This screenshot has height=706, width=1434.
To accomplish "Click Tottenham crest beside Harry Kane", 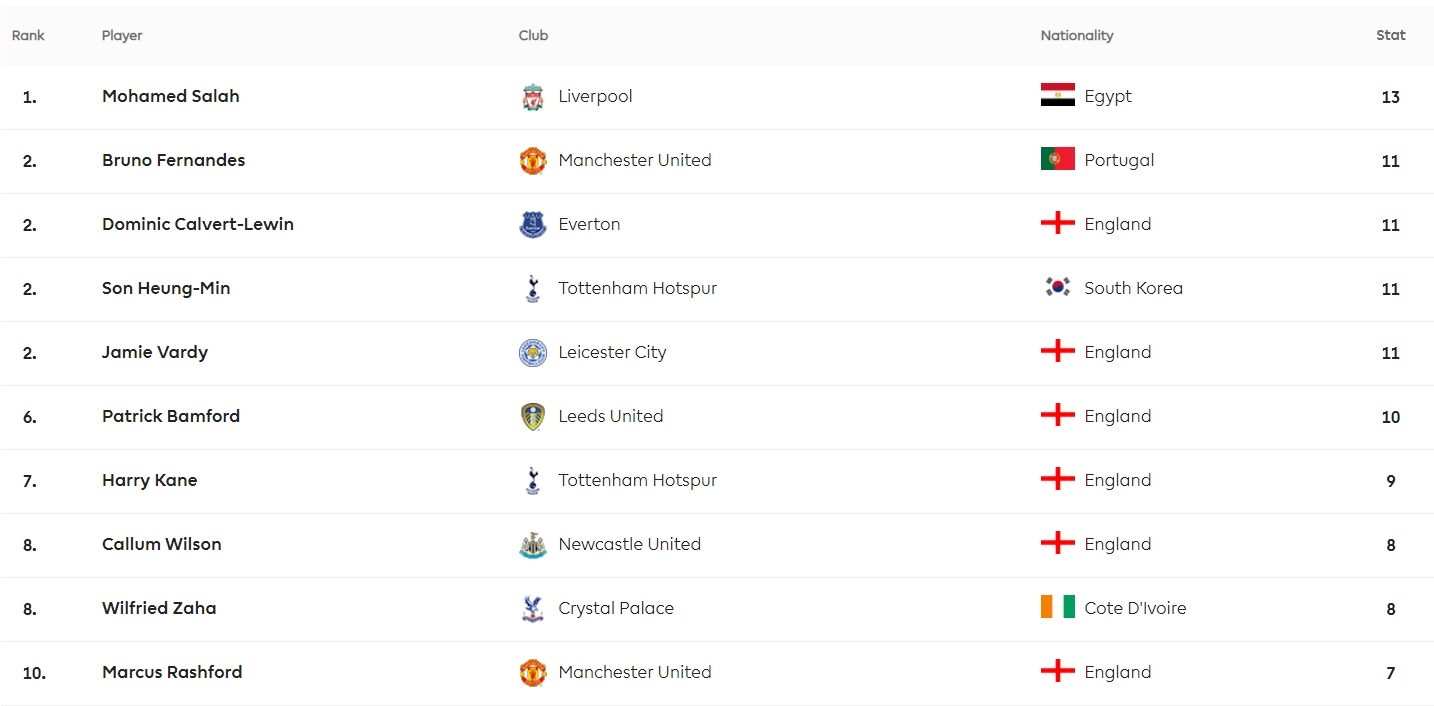I will pyautogui.click(x=533, y=481).
